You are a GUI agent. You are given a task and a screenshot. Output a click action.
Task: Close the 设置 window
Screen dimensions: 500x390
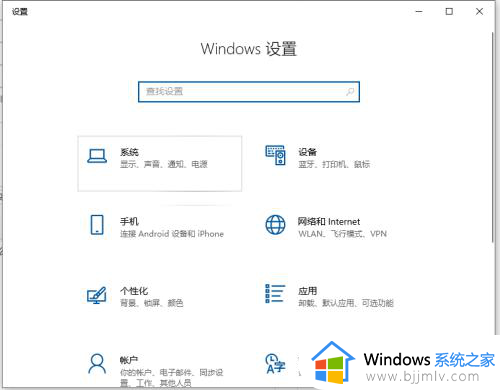point(479,12)
